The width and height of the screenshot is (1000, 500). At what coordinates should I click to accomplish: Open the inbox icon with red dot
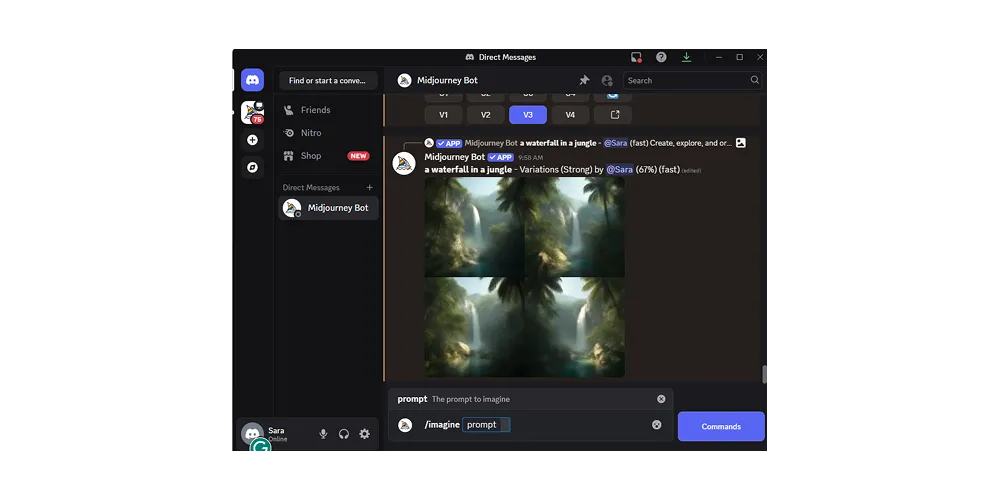tap(636, 57)
